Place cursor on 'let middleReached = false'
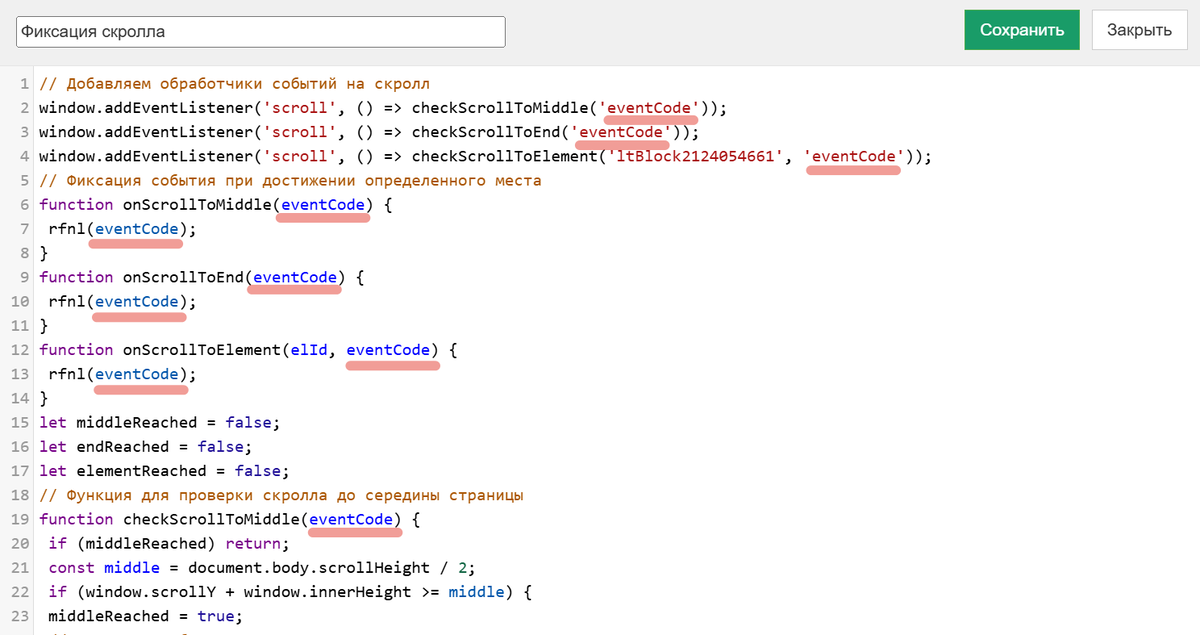Viewport: 1200px width, 635px height. click(x=160, y=422)
